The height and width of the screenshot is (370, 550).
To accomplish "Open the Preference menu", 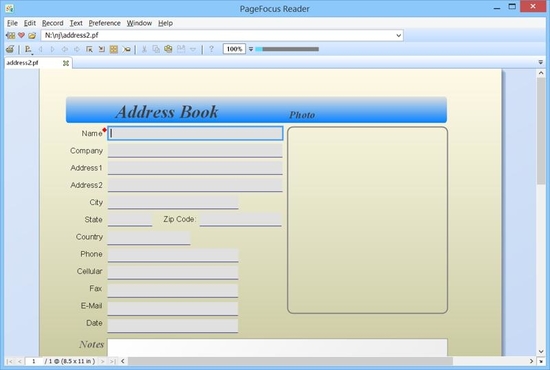I will pos(105,23).
